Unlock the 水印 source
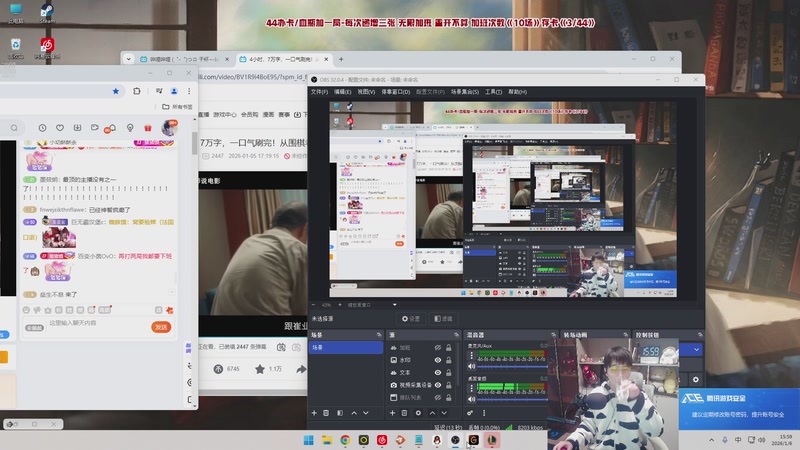Image resolution: width=800 pixels, height=450 pixels. 448,360
